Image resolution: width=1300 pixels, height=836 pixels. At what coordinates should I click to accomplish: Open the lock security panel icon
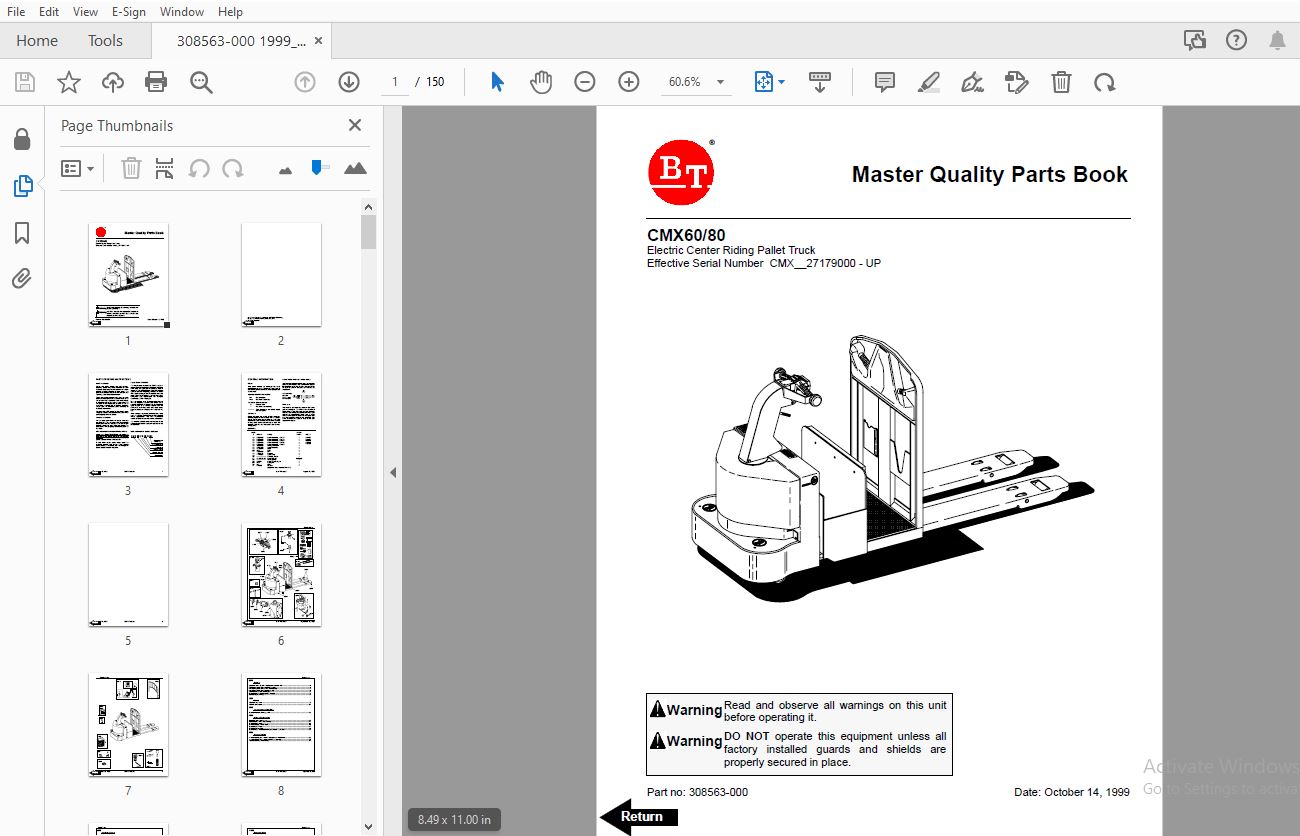pyautogui.click(x=22, y=139)
